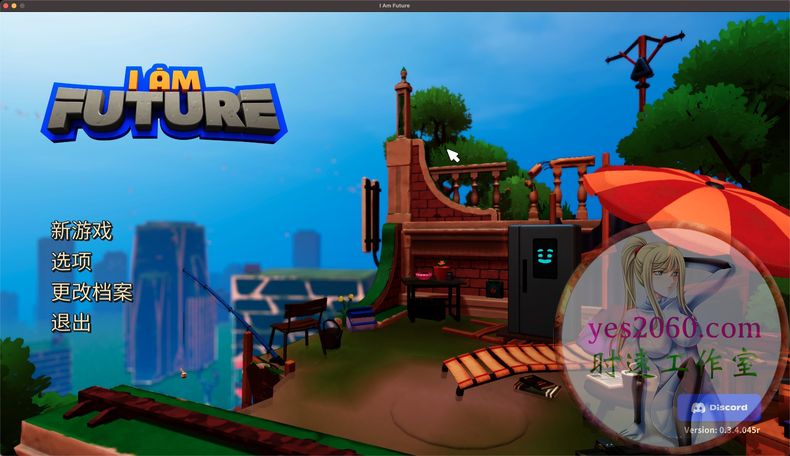790x456 pixels.
Task: Close the I Am Future window
Action: 6,6
